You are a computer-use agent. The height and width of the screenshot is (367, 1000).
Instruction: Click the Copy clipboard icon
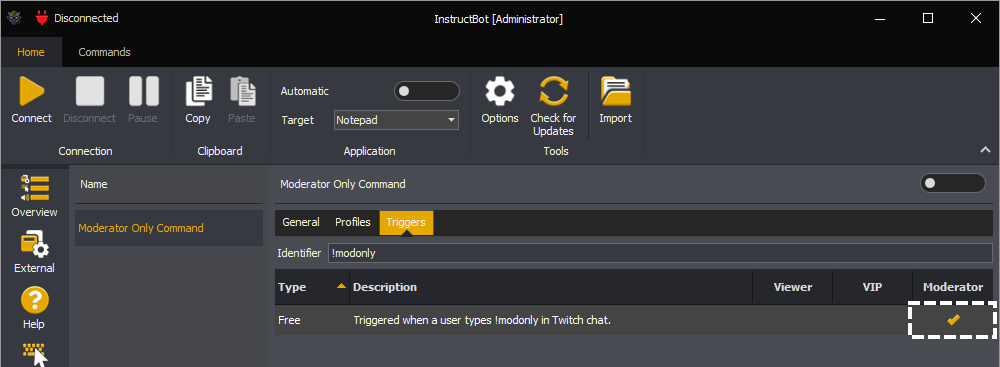coord(198,91)
